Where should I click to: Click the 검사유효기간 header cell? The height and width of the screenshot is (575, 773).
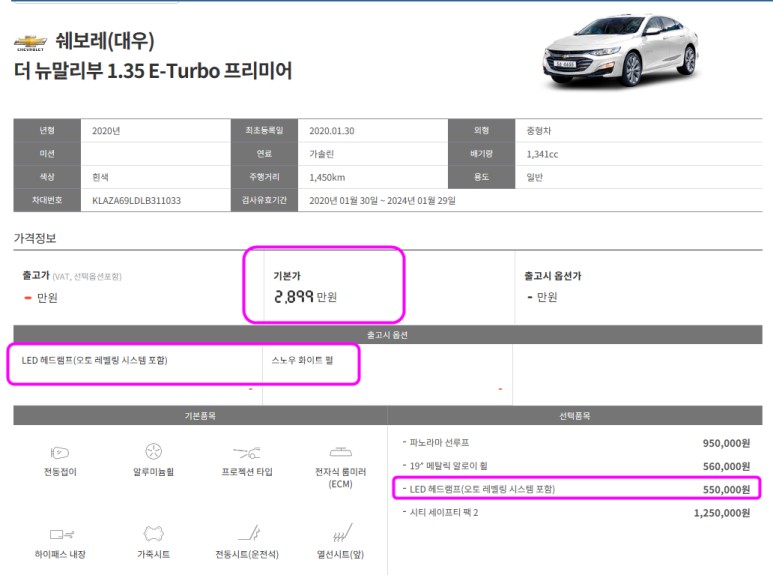(264, 200)
